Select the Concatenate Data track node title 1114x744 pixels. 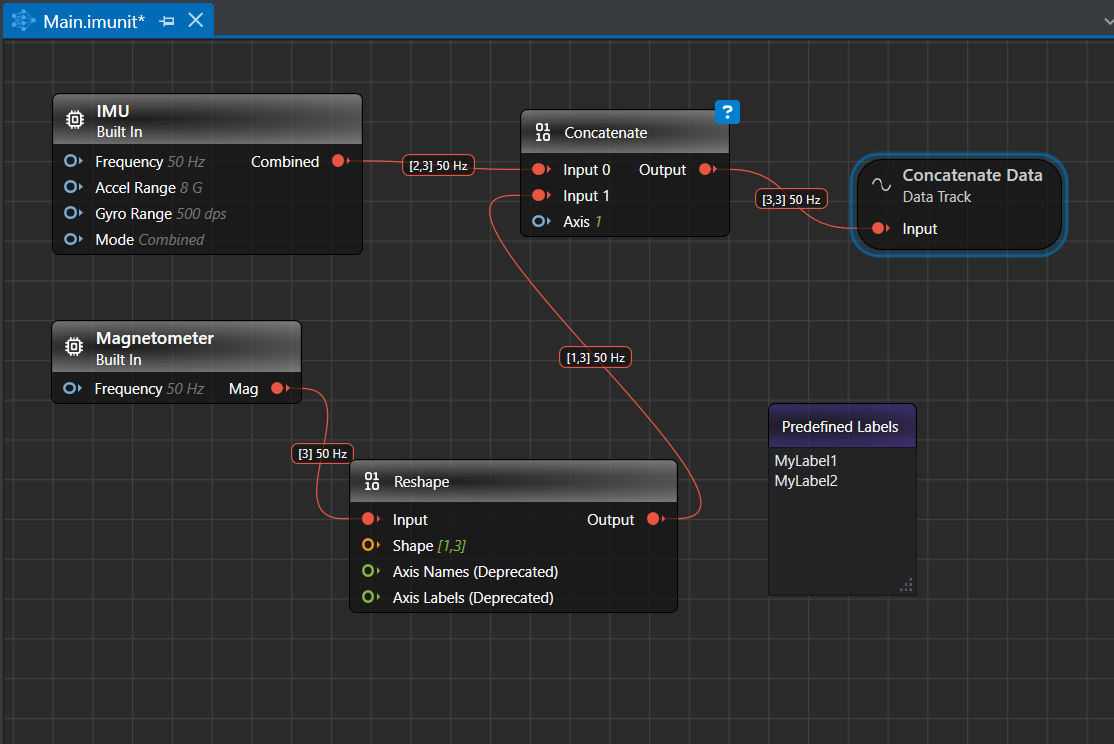pyautogui.click(x=972, y=176)
